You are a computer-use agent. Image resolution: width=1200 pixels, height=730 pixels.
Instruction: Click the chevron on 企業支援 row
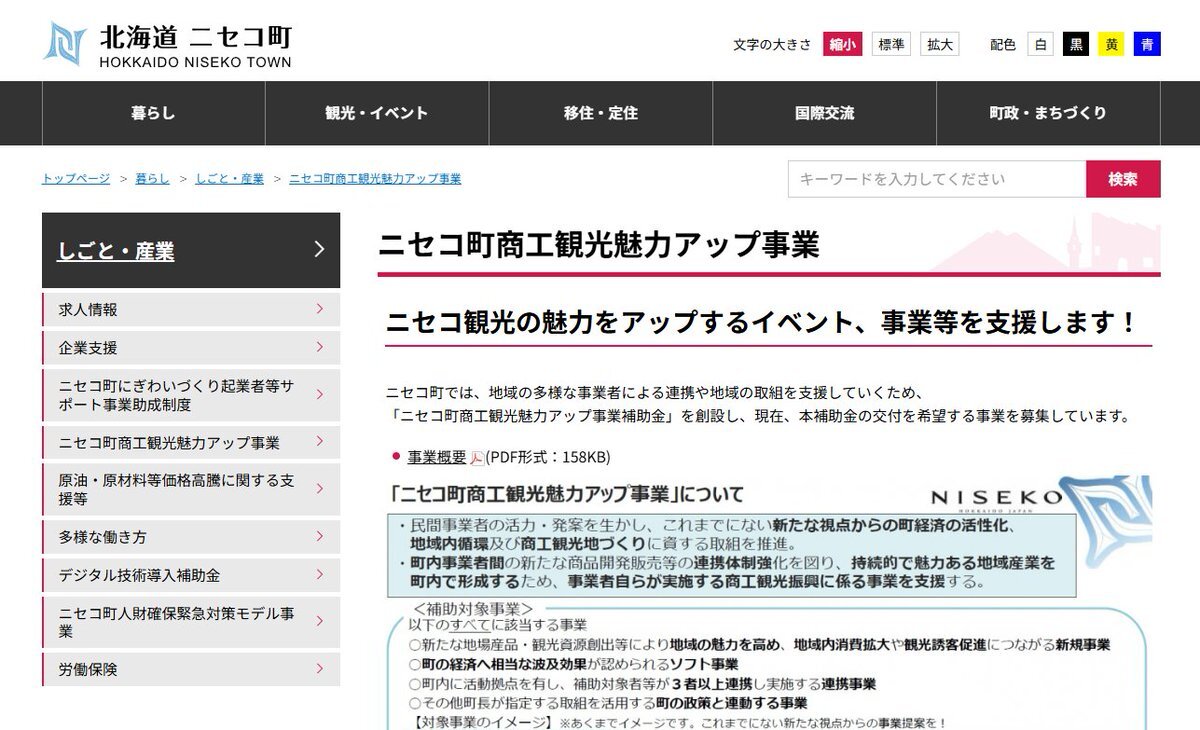tap(319, 347)
